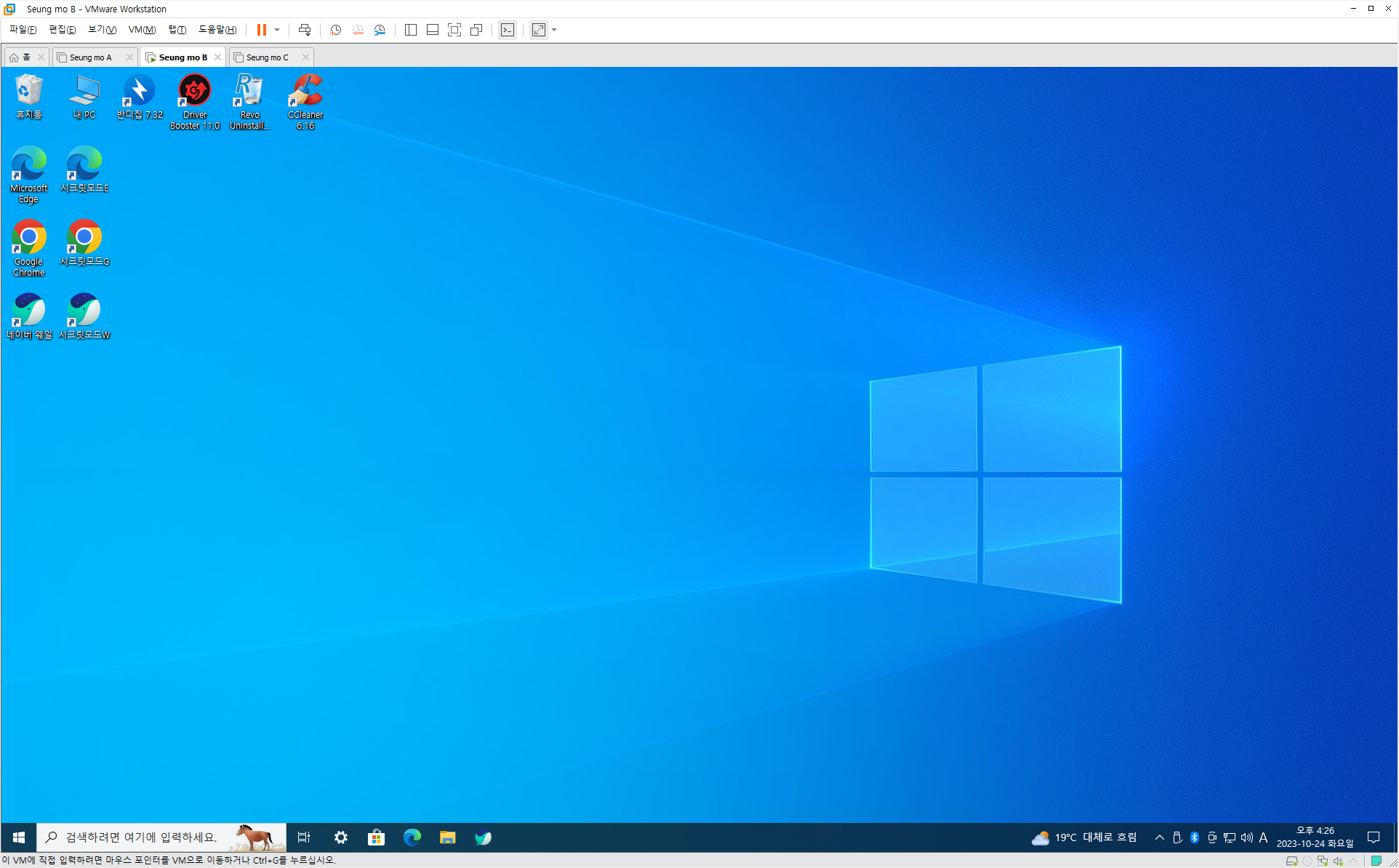Open the weather widget 19°C button
Image resolution: width=1399 pixels, height=868 pixels.
[1083, 837]
